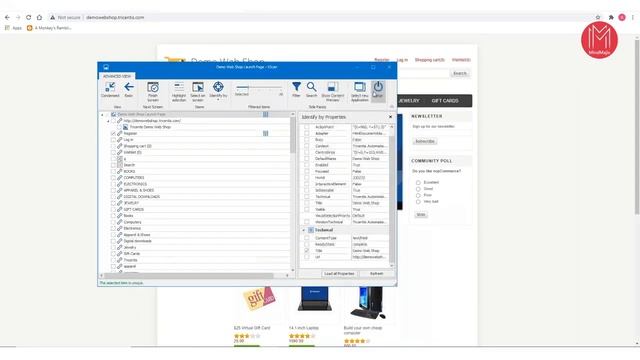Click the browser address bar
640x360 pixels.
pyautogui.click(x=318, y=18)
